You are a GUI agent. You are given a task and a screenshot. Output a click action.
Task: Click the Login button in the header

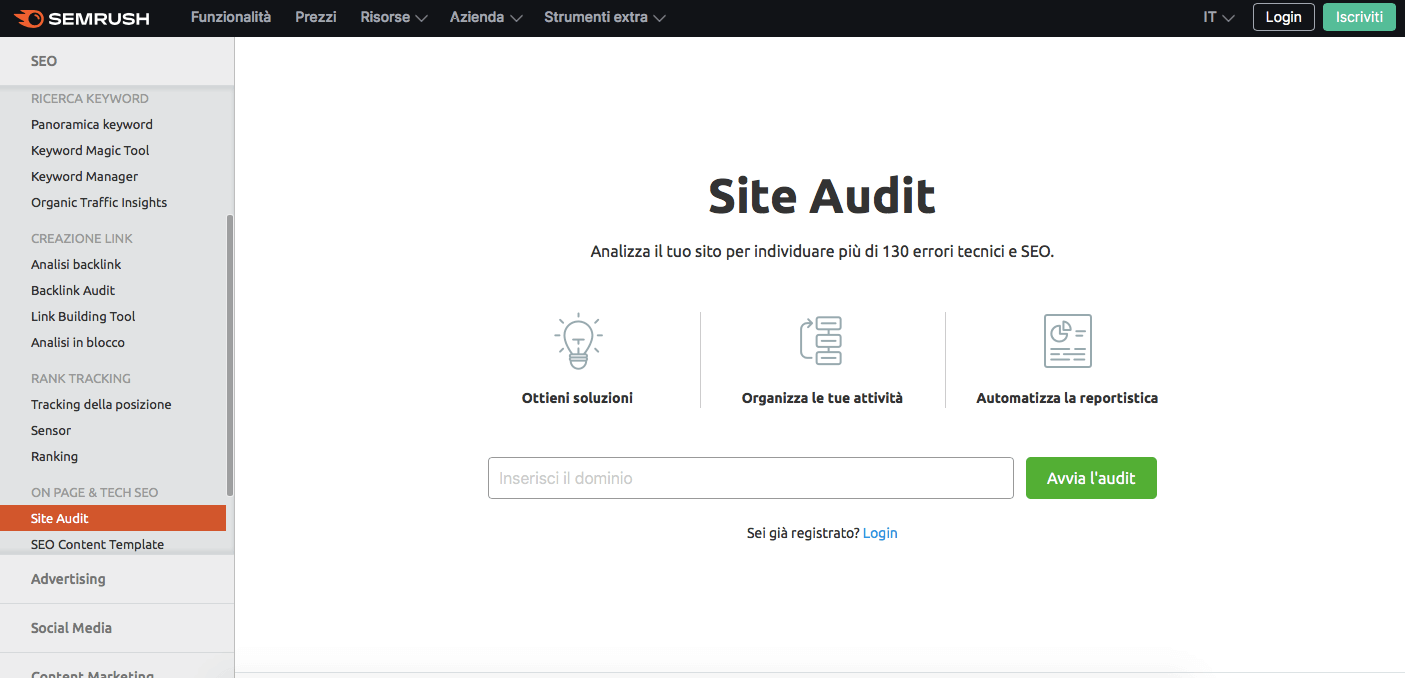(x=1283, y=17)
